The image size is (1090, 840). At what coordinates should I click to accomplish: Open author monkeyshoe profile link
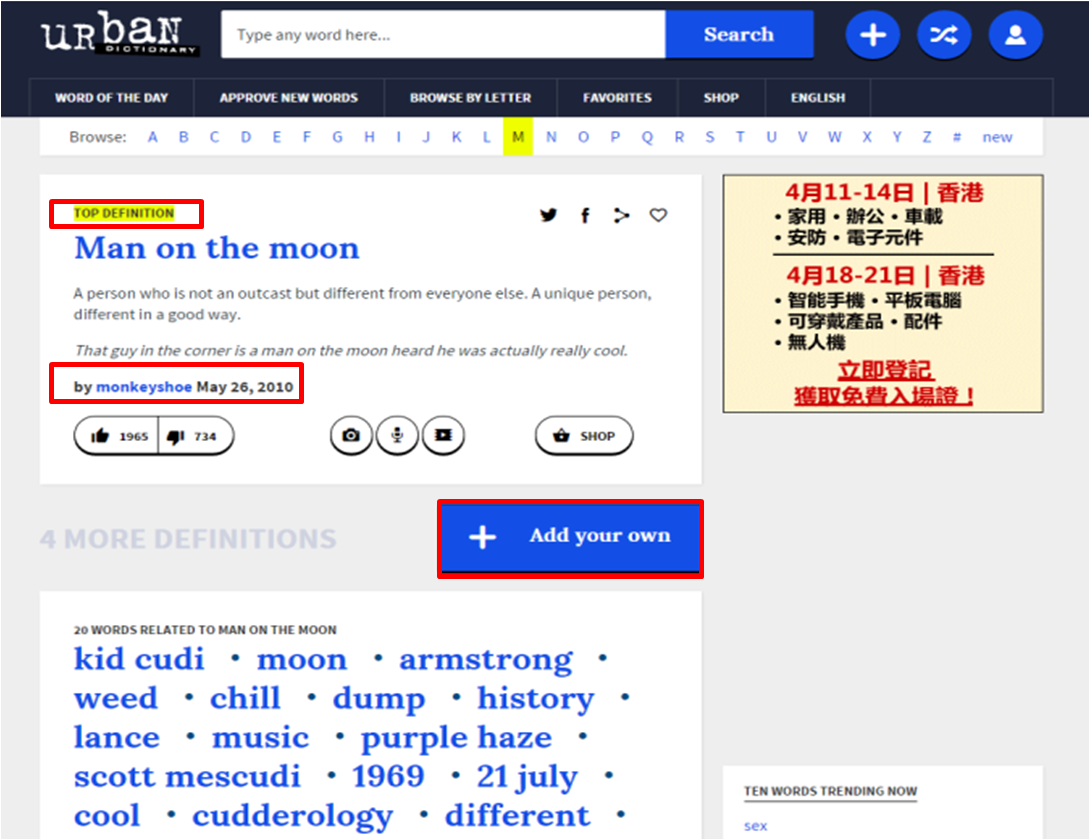[x=144, y=387]
